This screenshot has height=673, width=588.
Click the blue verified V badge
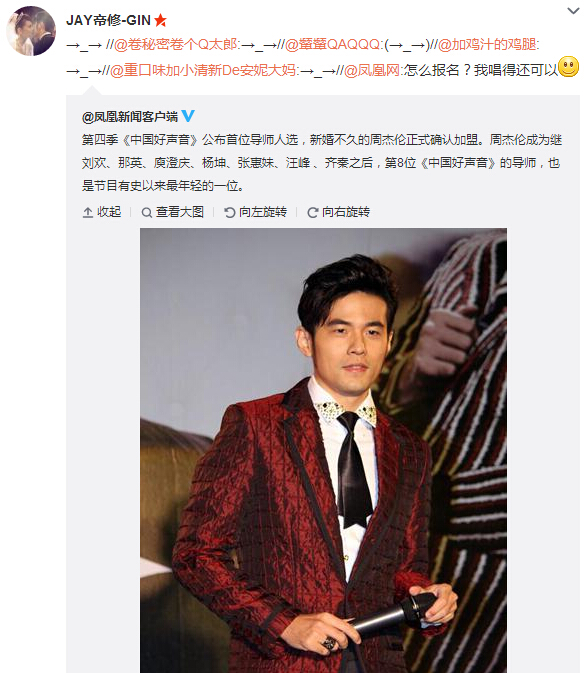coord(188,115)
